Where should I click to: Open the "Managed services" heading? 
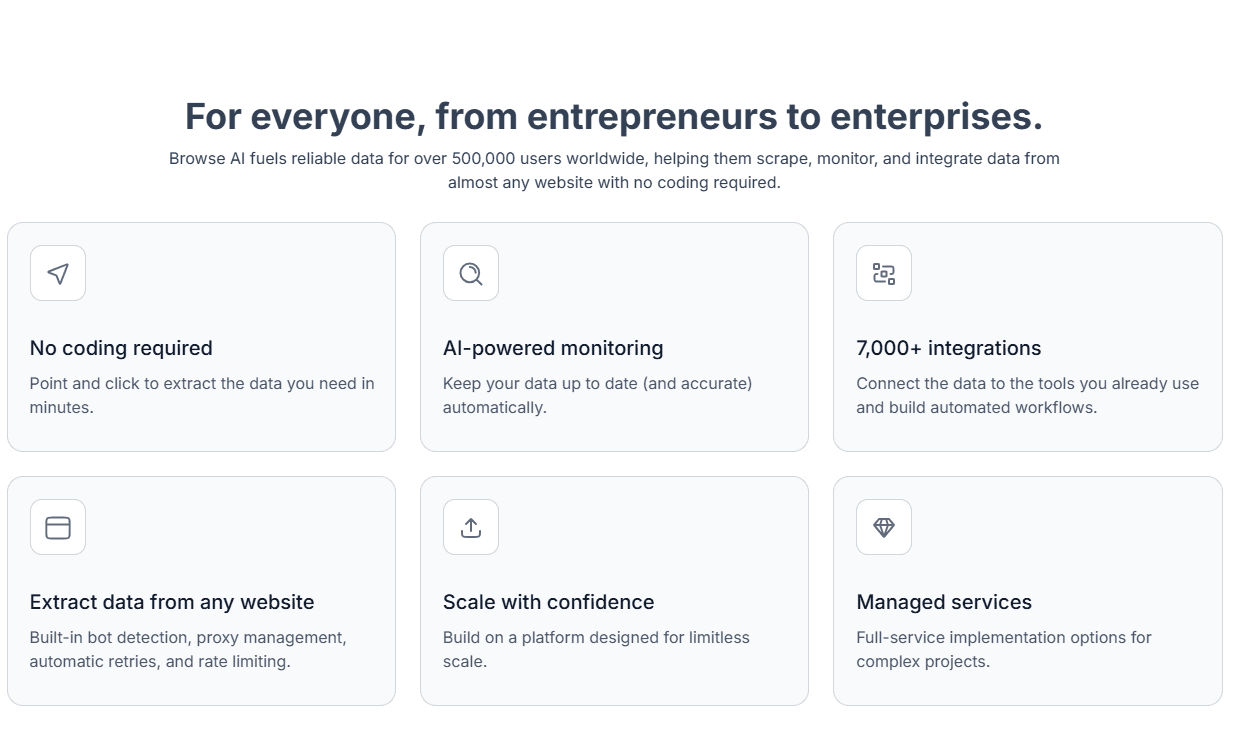(943, 602)
